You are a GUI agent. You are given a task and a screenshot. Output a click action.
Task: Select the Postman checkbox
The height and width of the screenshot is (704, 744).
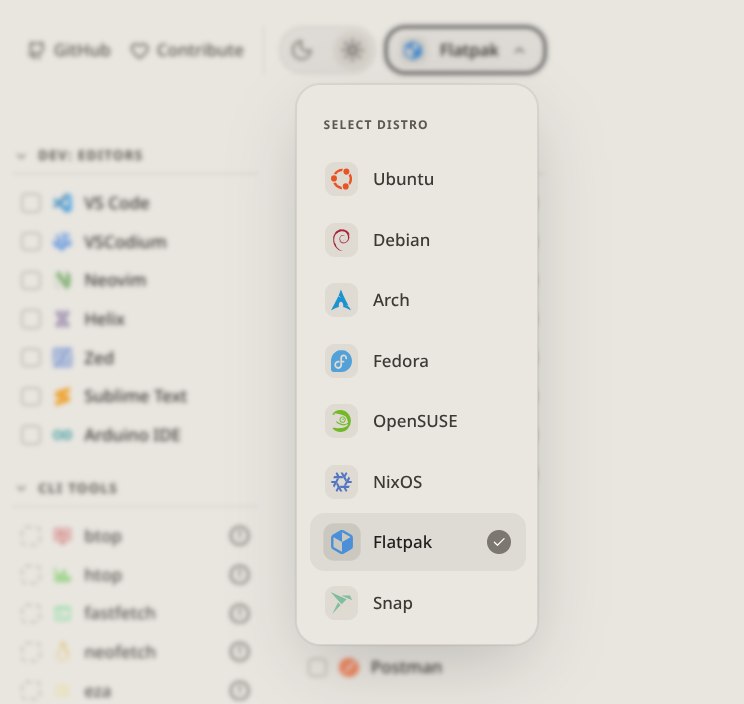pos(317,667)
